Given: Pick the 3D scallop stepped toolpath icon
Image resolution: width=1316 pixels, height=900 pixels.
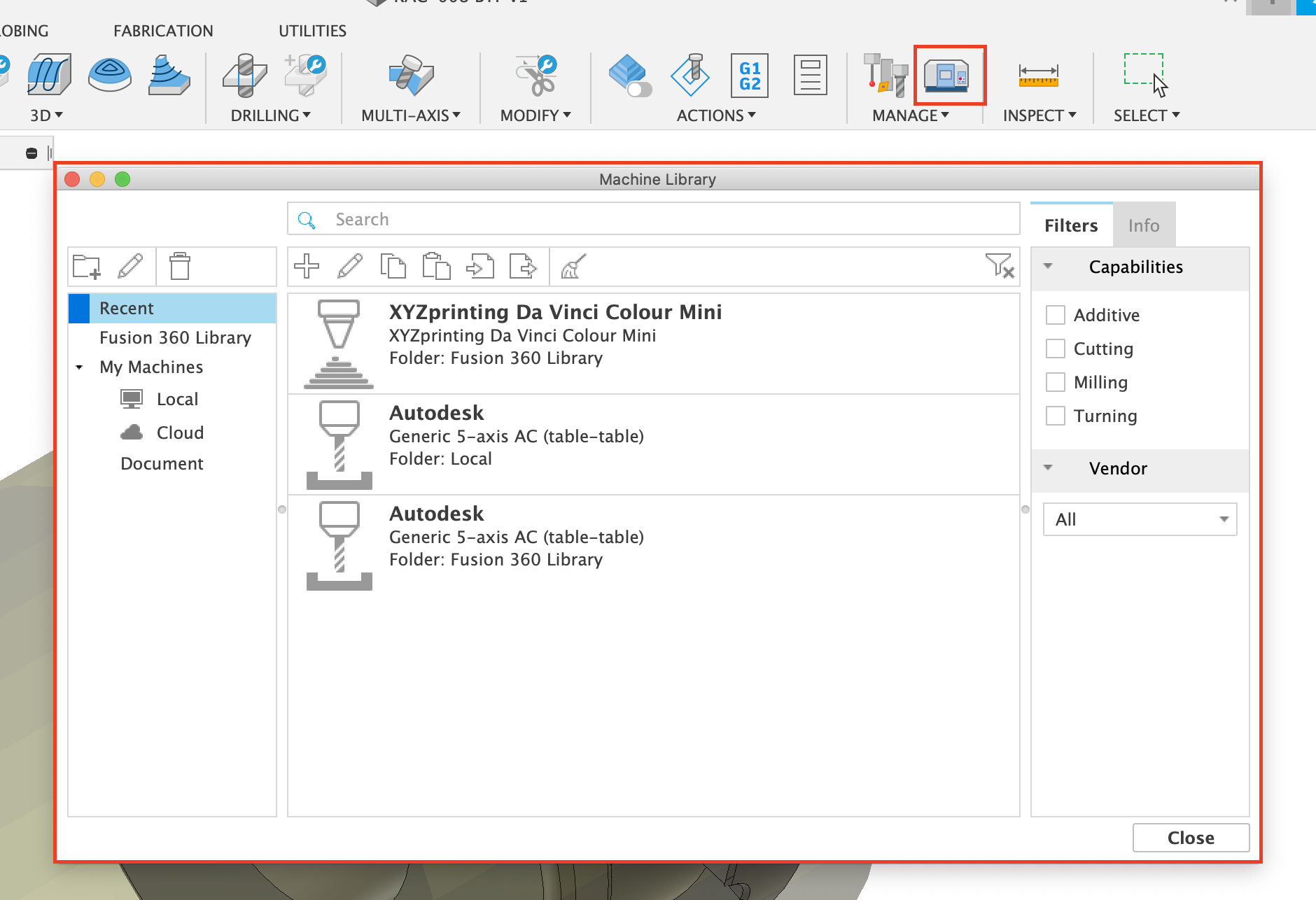Looking at the screenshot, I should coord(169,75).
